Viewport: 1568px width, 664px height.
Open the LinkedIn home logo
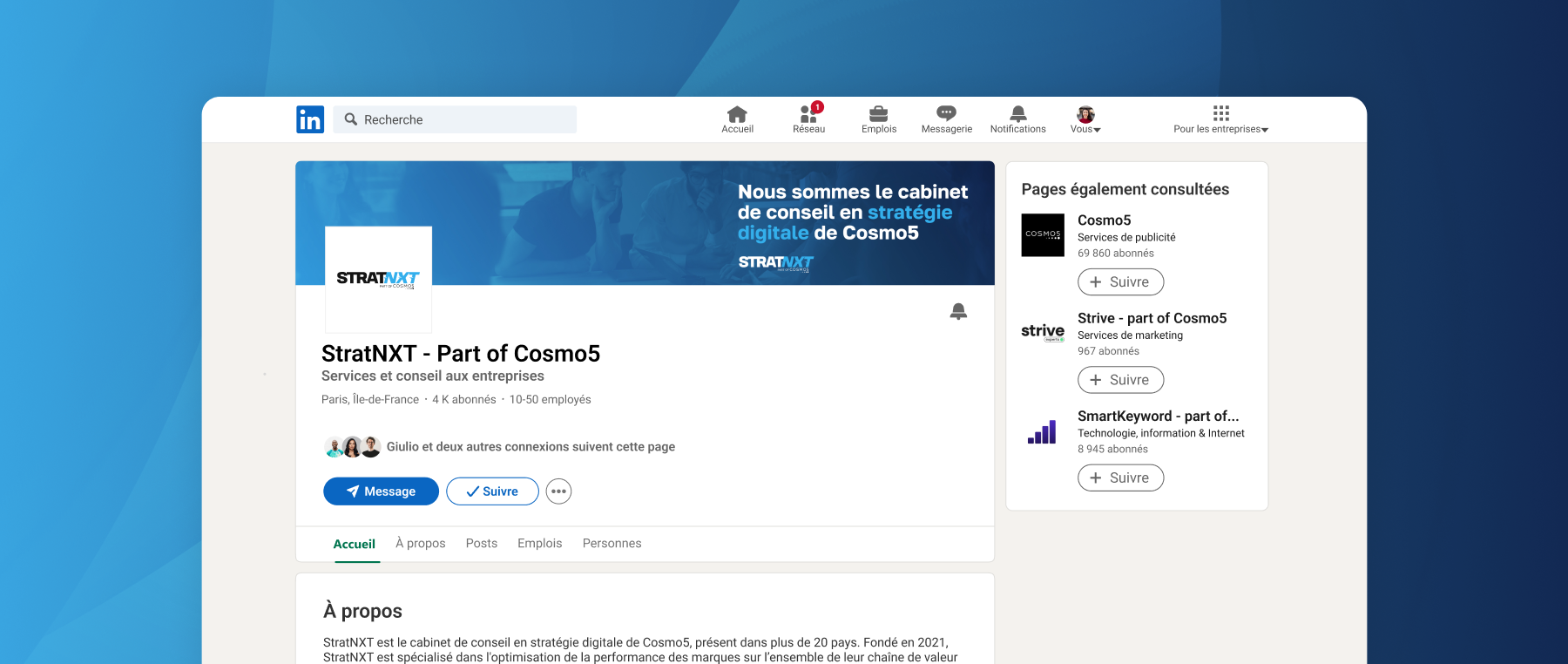point(310,119)
